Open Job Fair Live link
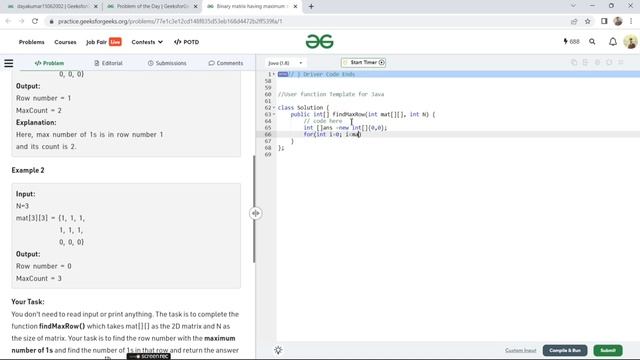Image resolution: width=640 pixels, height=360 pixels. (x=104, y=42)
